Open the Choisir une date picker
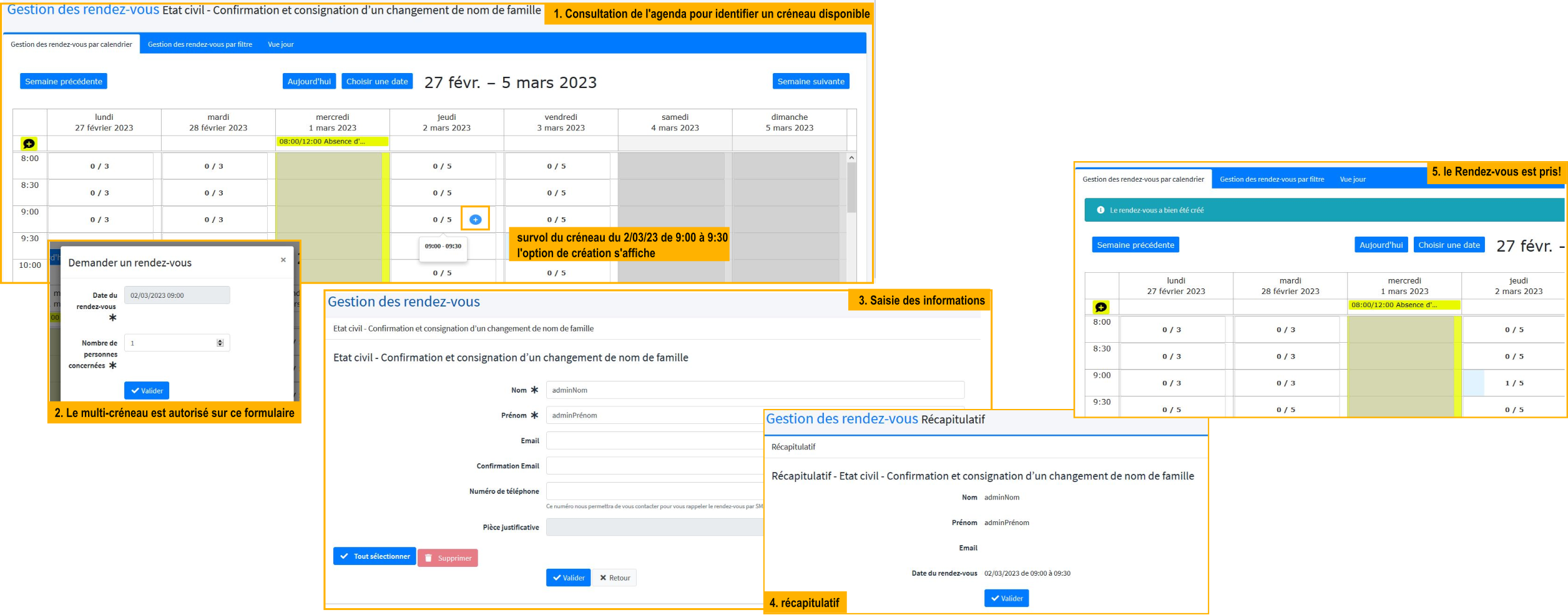Image resolution: width=1568 pixels, height=615 pixels. pos(377,81)
